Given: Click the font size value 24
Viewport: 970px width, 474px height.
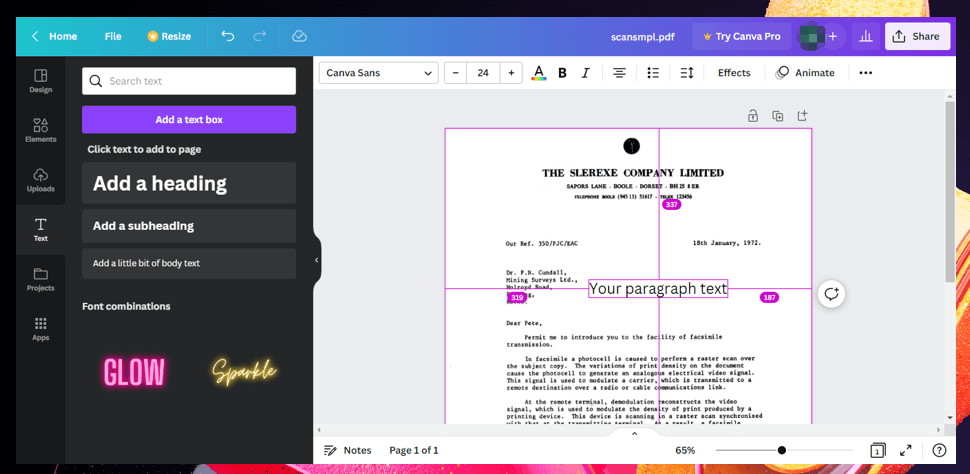Looking at the screenshot, I should [x=483, y=73].
